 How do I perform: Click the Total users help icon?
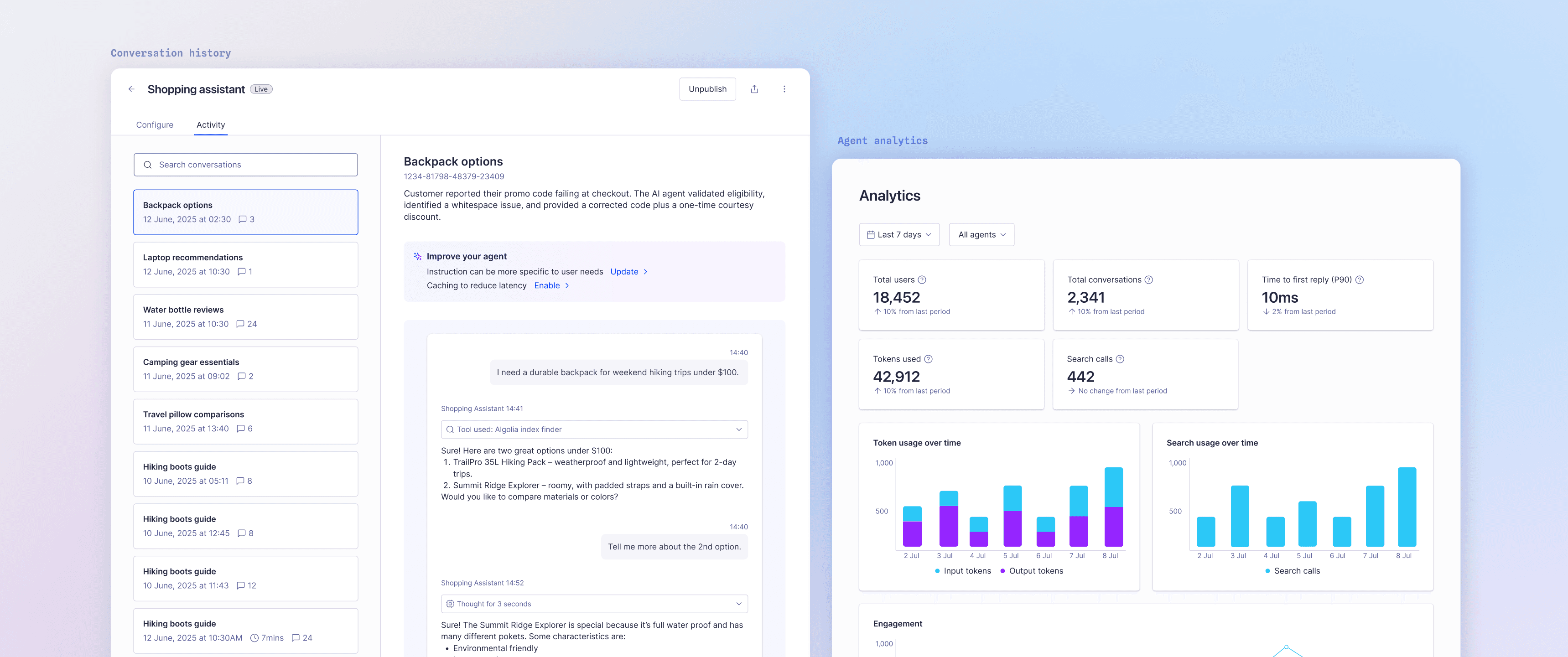click(x=922, y=280)
